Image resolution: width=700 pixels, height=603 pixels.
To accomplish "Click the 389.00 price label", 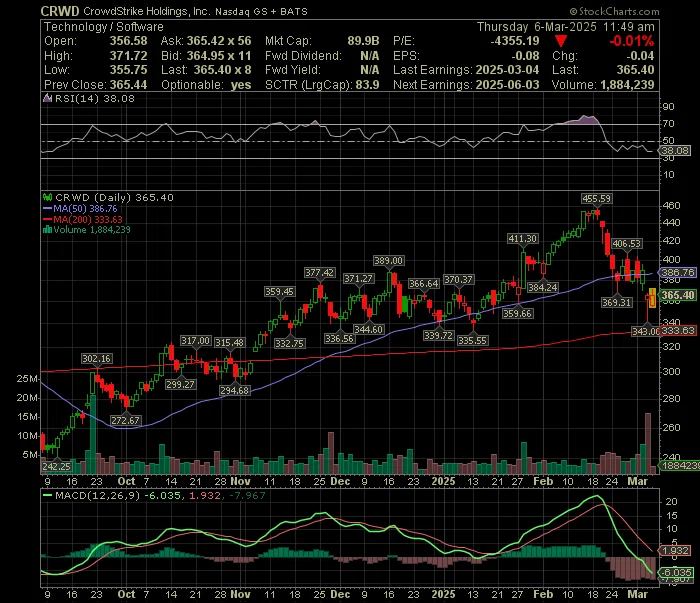I will [388, 260].
